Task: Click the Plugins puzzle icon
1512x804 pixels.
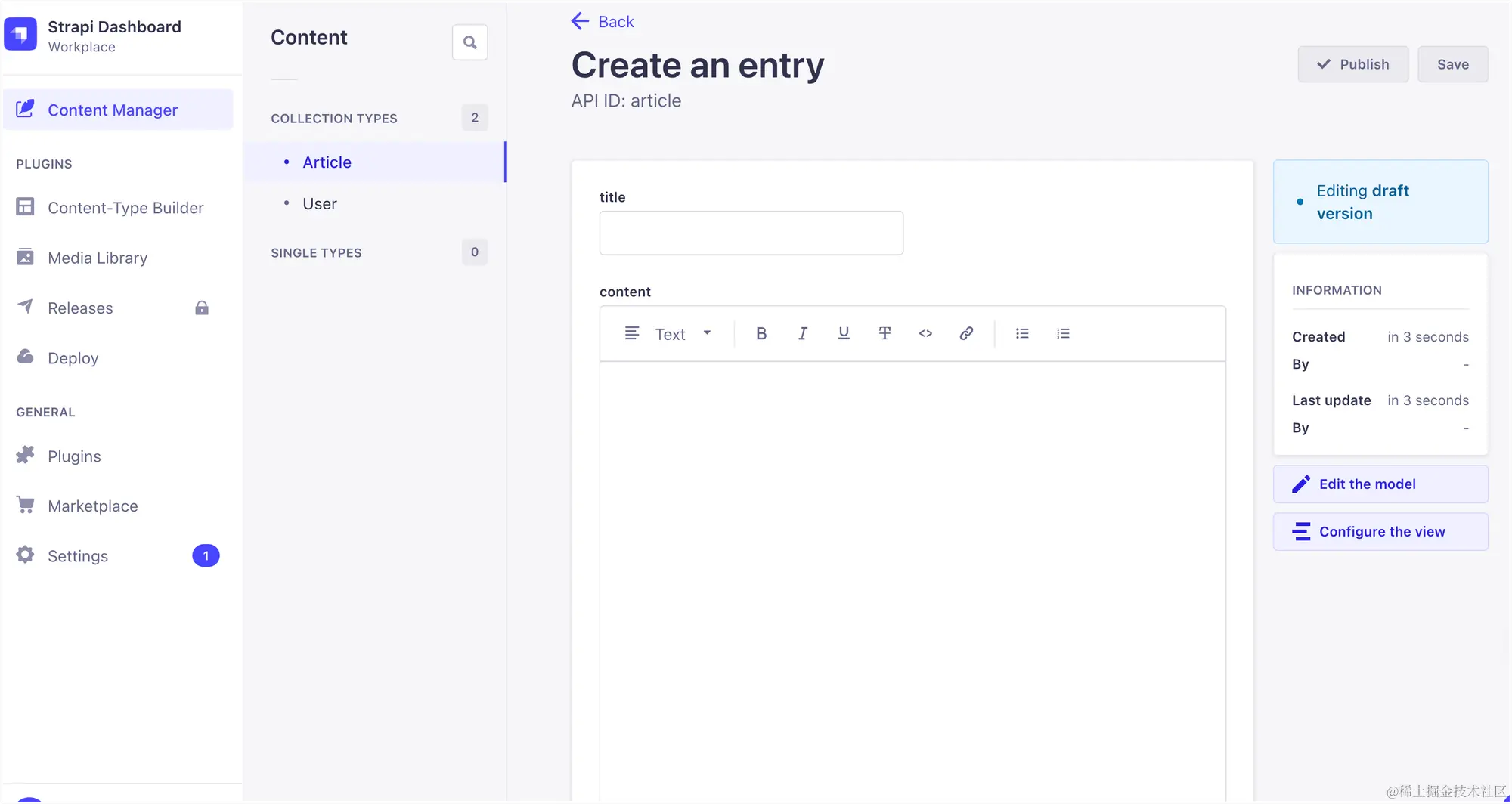Action: (x=25, y=454)
